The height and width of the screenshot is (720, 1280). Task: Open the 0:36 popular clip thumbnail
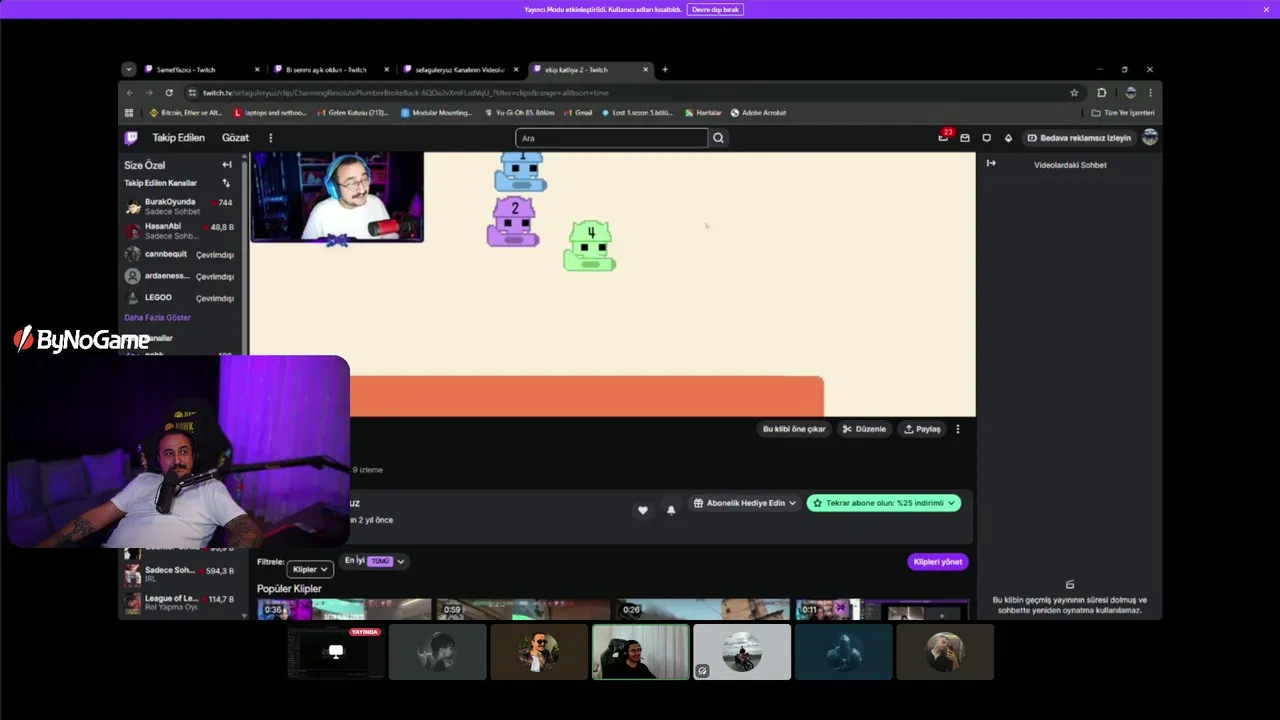coord(344,609)
